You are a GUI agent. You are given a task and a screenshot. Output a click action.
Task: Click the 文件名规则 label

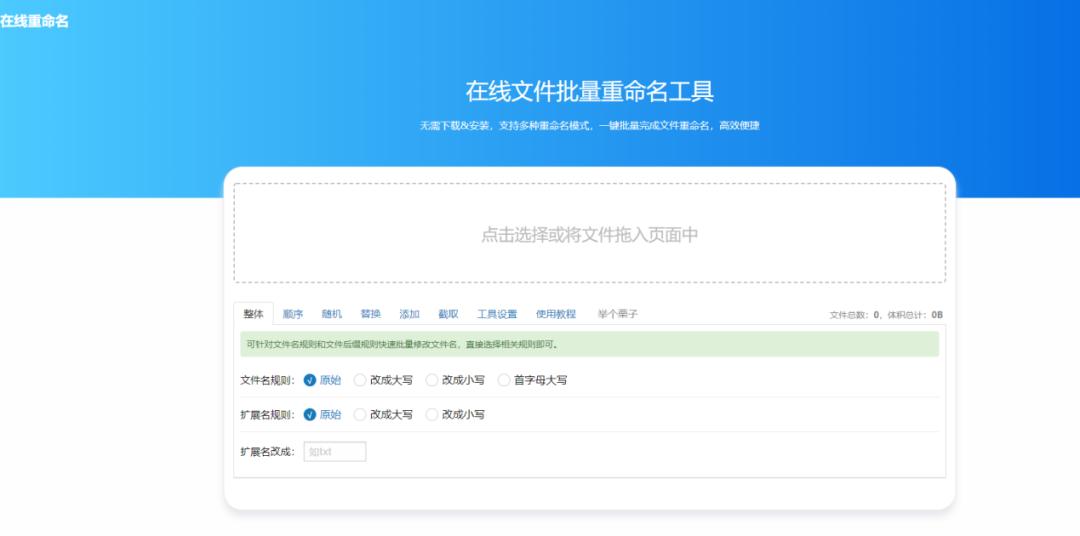pos(268,380)
